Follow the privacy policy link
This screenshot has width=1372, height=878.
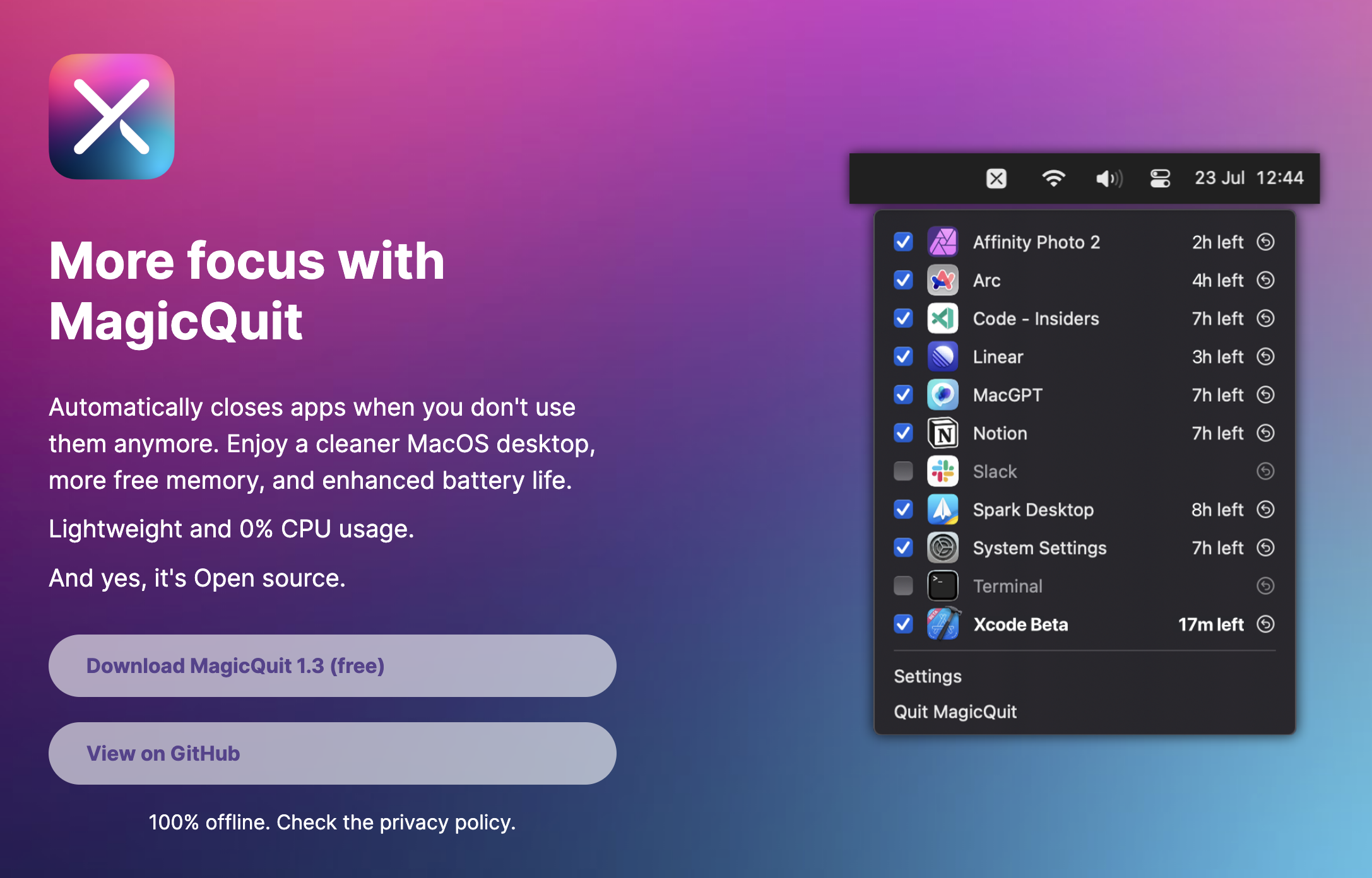[x=447, y=822]
